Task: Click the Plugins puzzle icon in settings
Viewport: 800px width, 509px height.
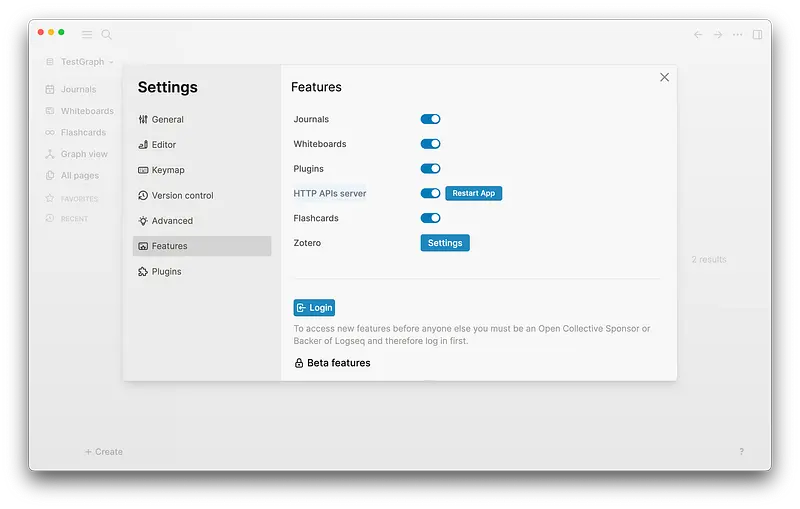Action: (x=143, y=271)
